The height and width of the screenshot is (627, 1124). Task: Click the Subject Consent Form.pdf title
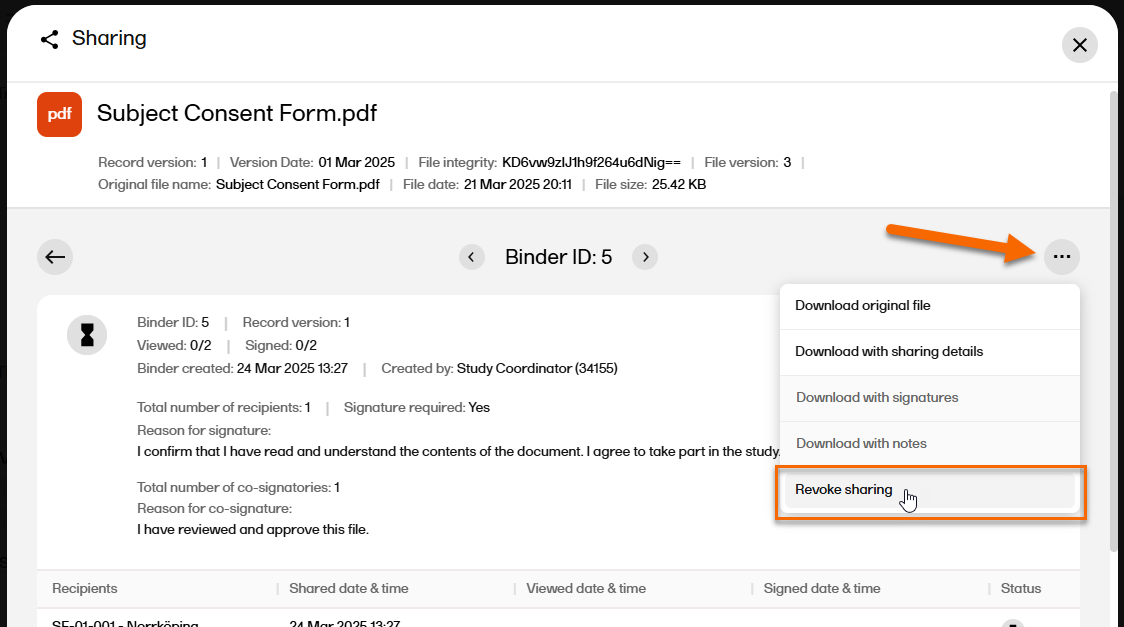coord(237,113)
